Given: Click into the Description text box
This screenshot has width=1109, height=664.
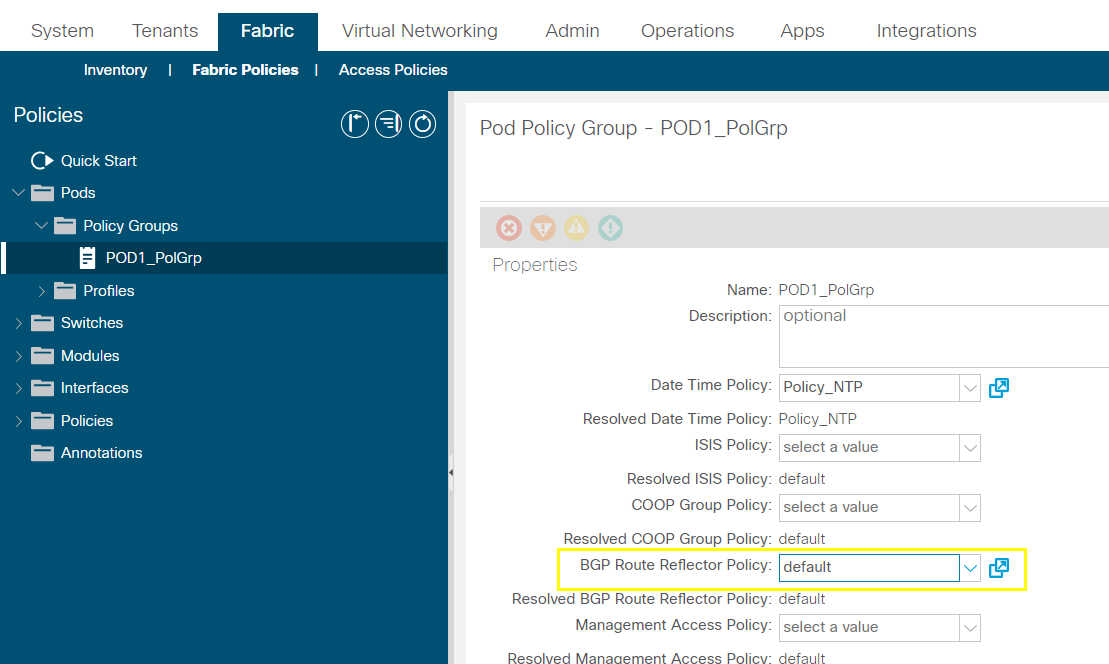Looking at the screenshot, I should (x=943, y=337).
